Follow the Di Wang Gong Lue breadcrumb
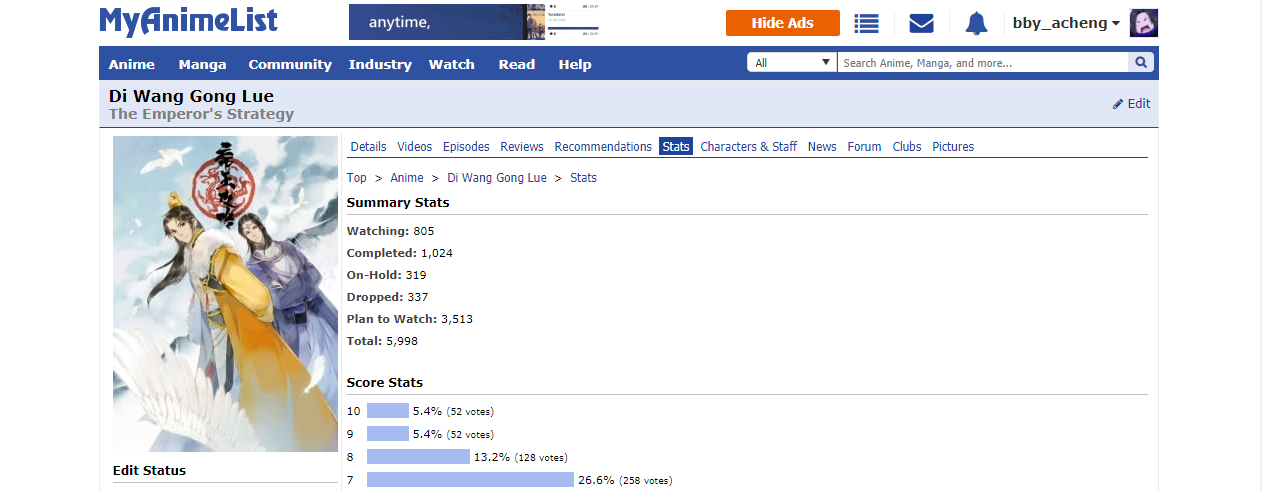This screenshot has height=491, width=1262. click(x=497, y=178)
